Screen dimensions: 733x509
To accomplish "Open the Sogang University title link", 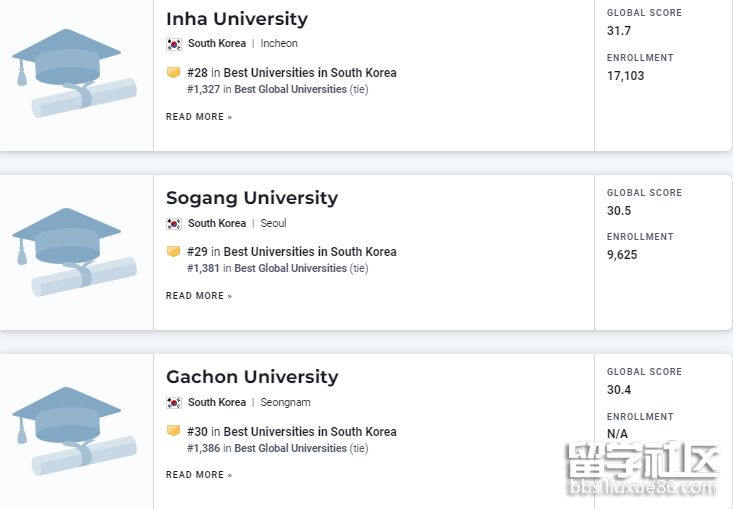I will [x=252, y=198].
